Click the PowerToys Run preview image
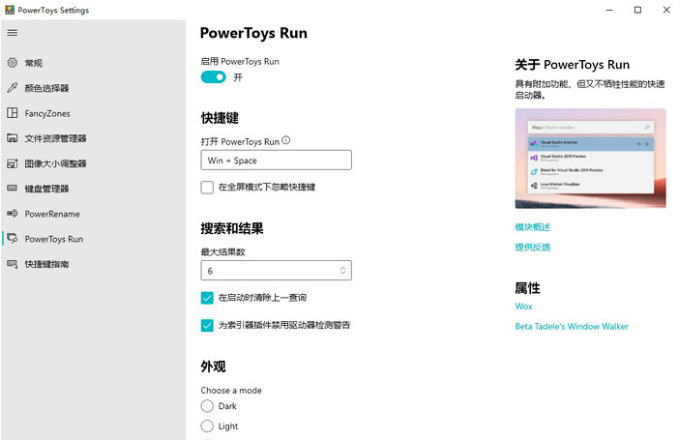 pyautogui.click(x=590, y=158)
